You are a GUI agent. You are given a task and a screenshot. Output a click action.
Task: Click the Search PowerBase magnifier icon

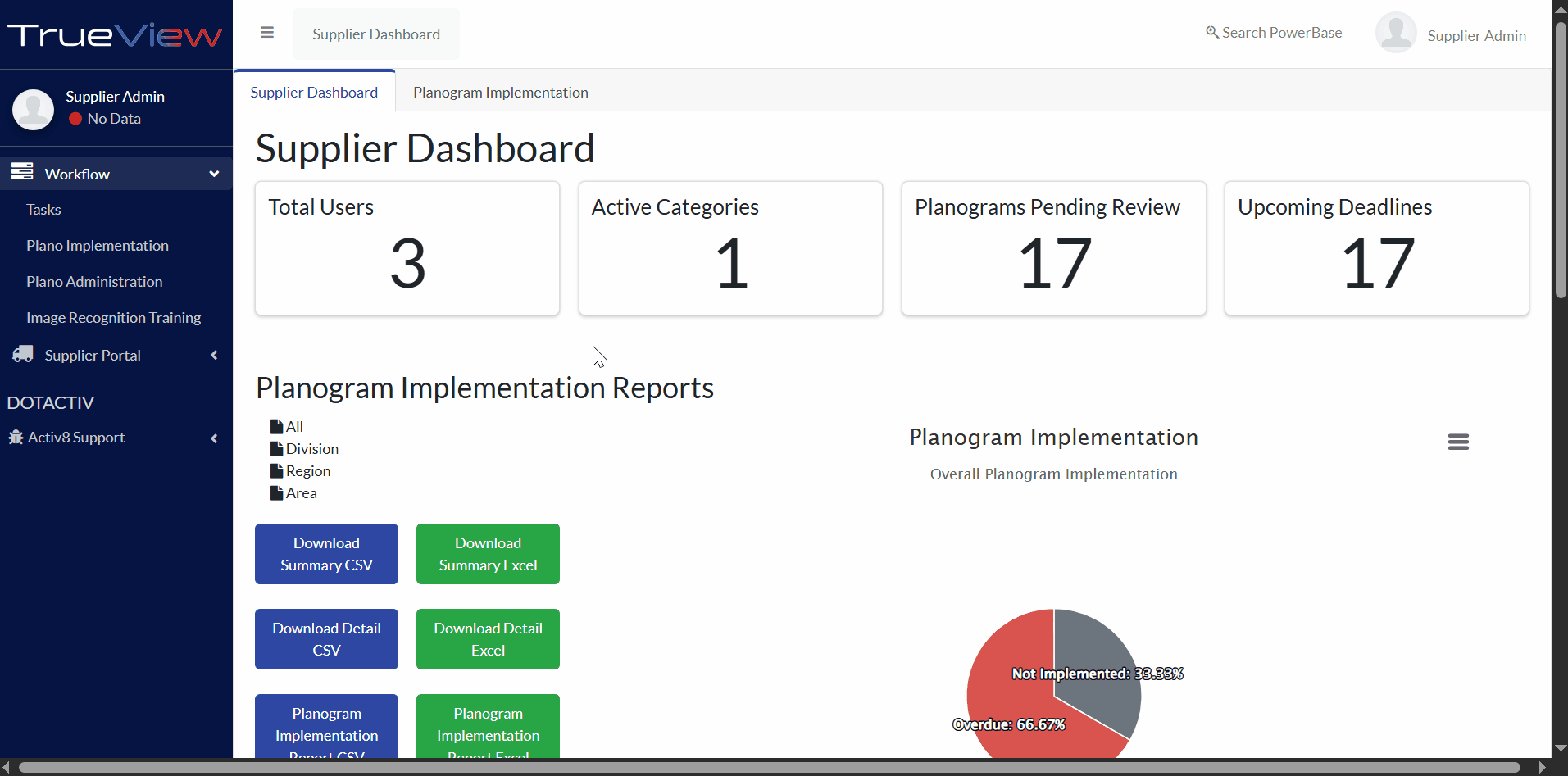point(1211,33)
